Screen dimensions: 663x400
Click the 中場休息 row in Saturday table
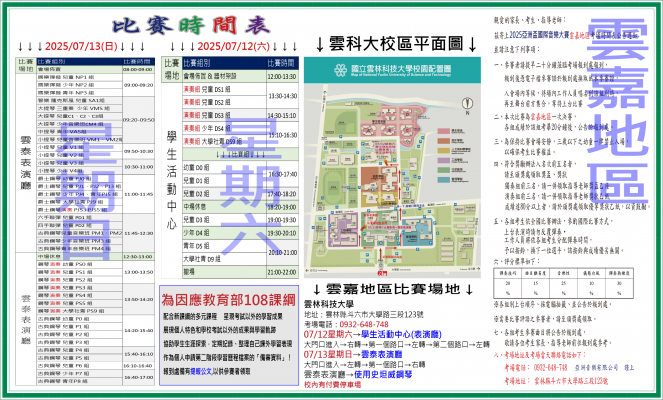(x=225, y=207)
